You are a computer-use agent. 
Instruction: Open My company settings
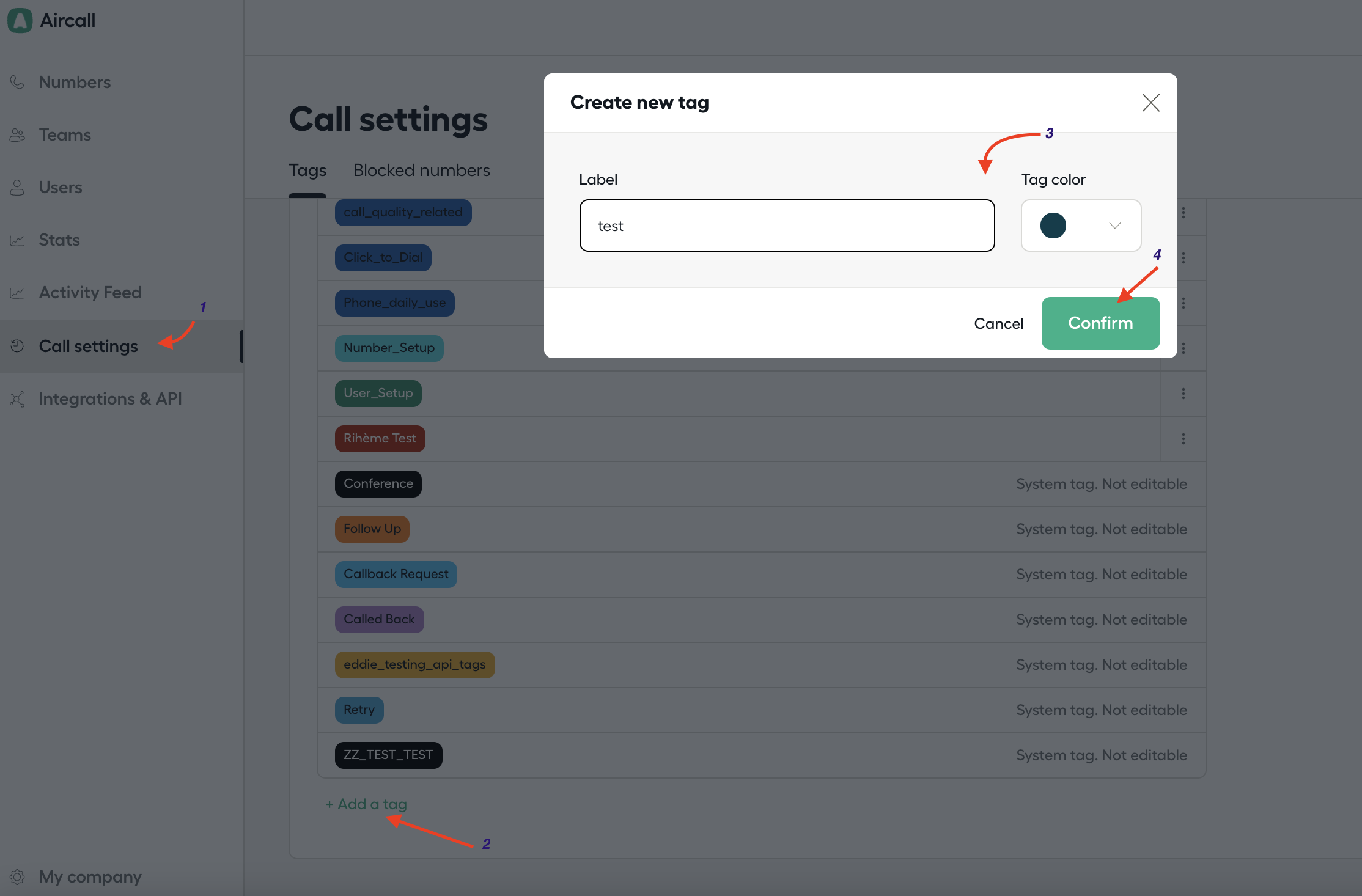click(90, 876)
